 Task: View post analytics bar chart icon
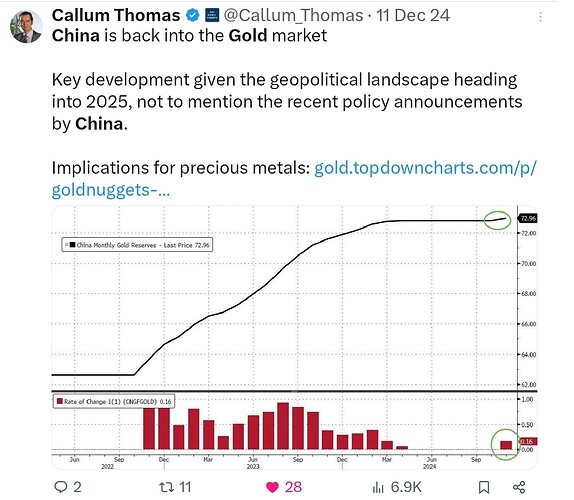378,488
